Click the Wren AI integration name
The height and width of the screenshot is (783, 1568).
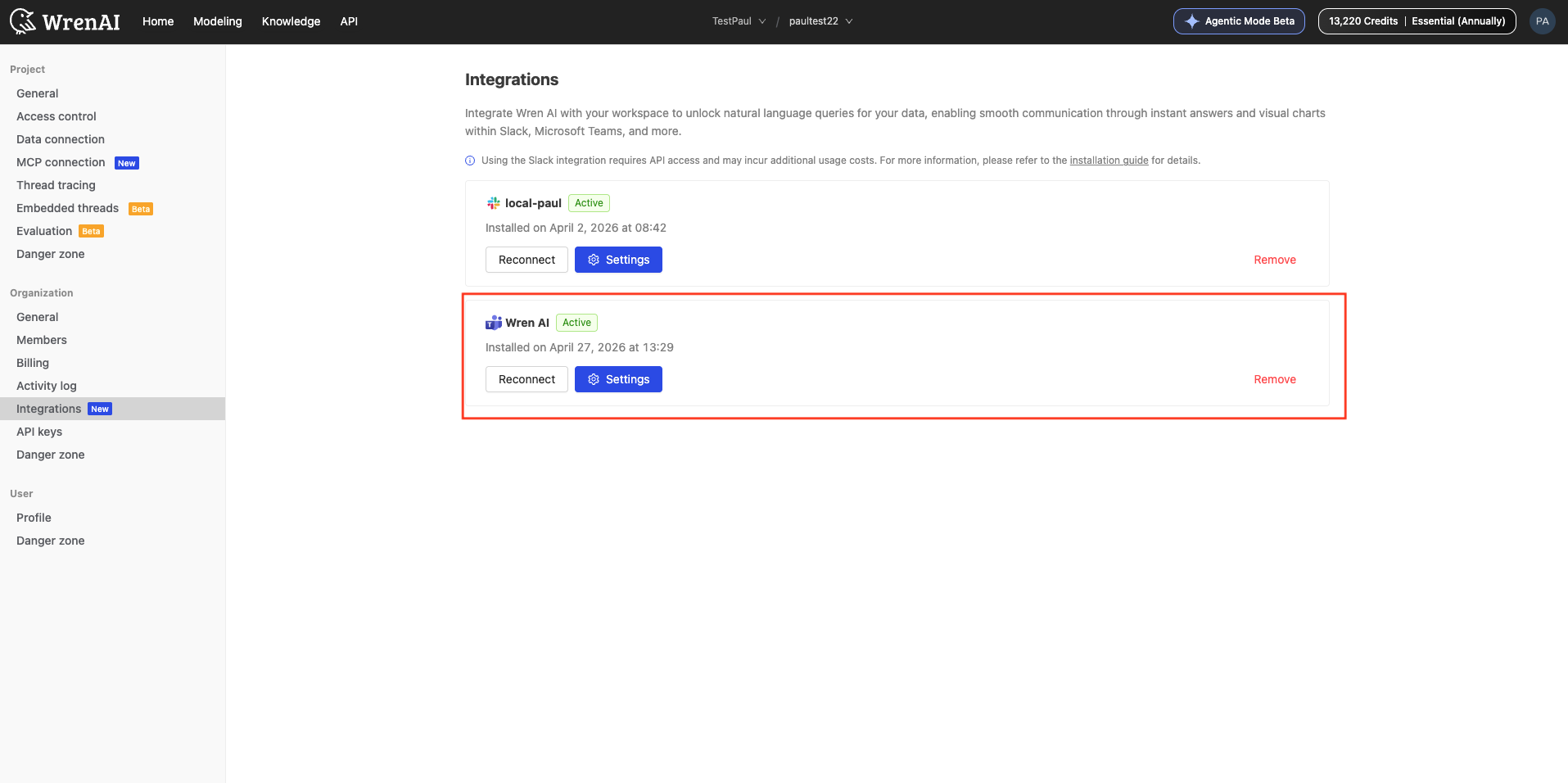(x=527, y=323)
